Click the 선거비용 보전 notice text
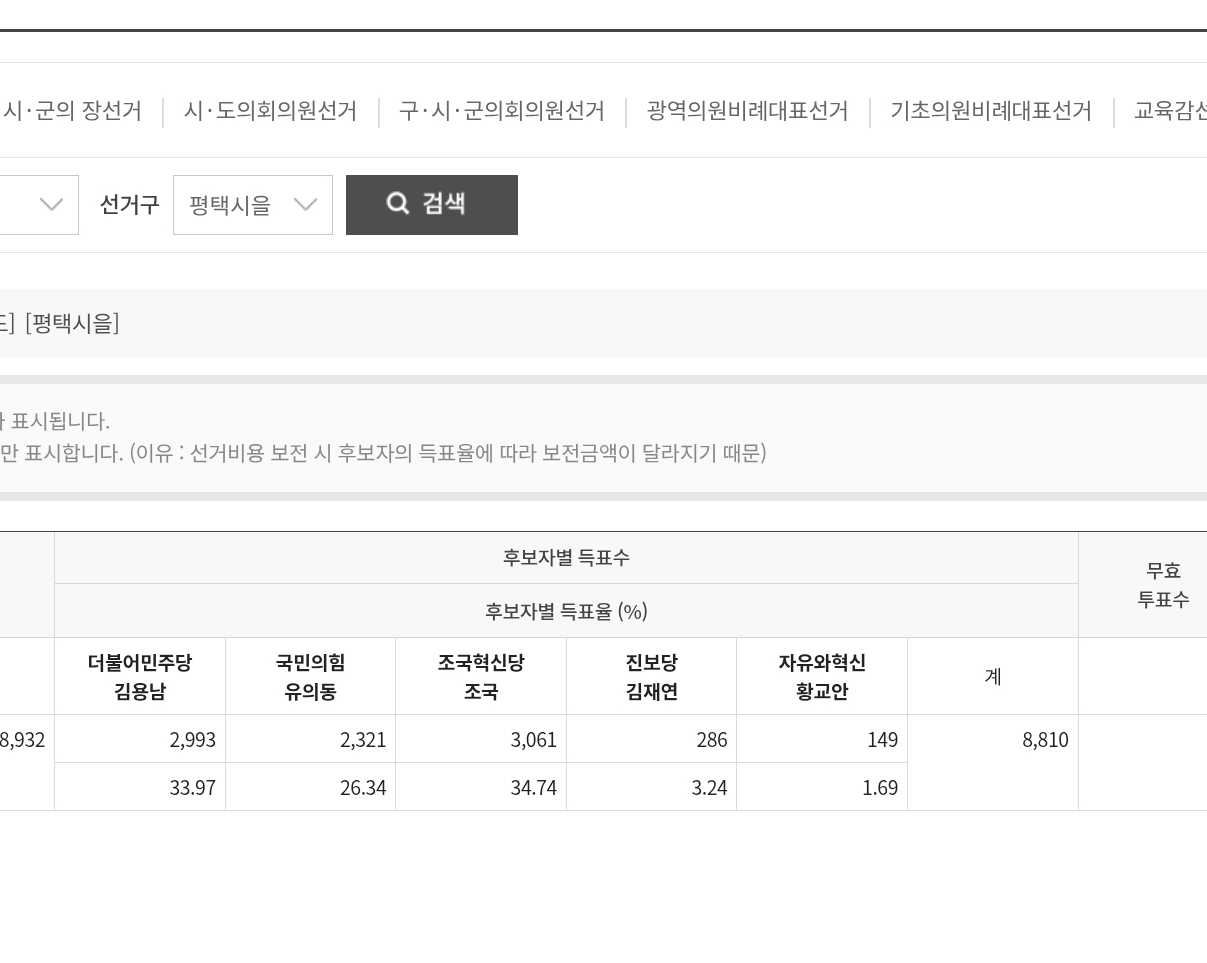The height and width of the screenshot is (963, 1207). pyautogui.click(x=383, y=453)
